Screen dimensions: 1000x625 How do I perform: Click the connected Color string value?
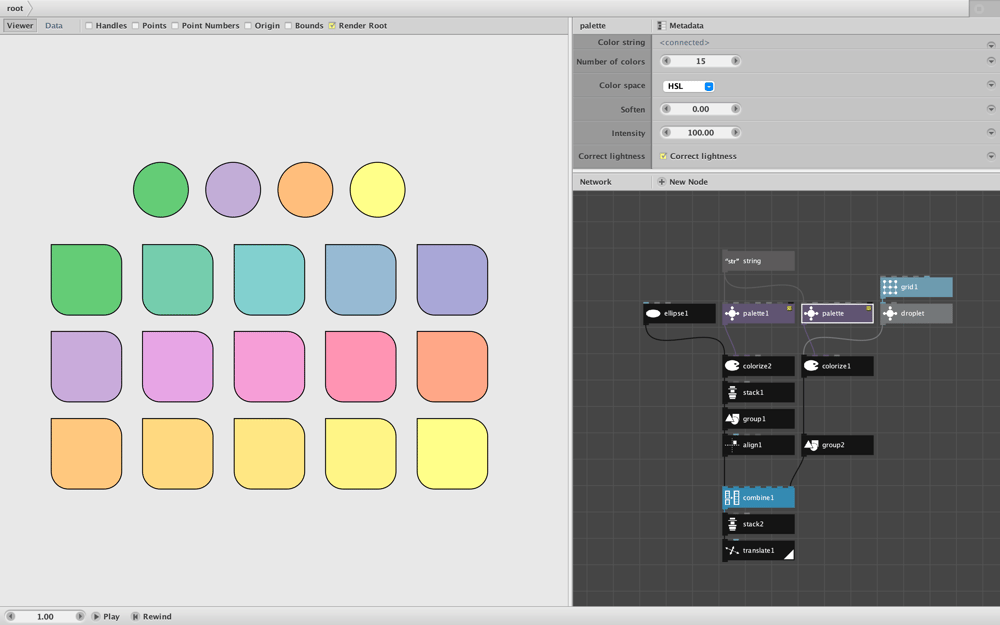pyautogui.click(x=684, y=43)
